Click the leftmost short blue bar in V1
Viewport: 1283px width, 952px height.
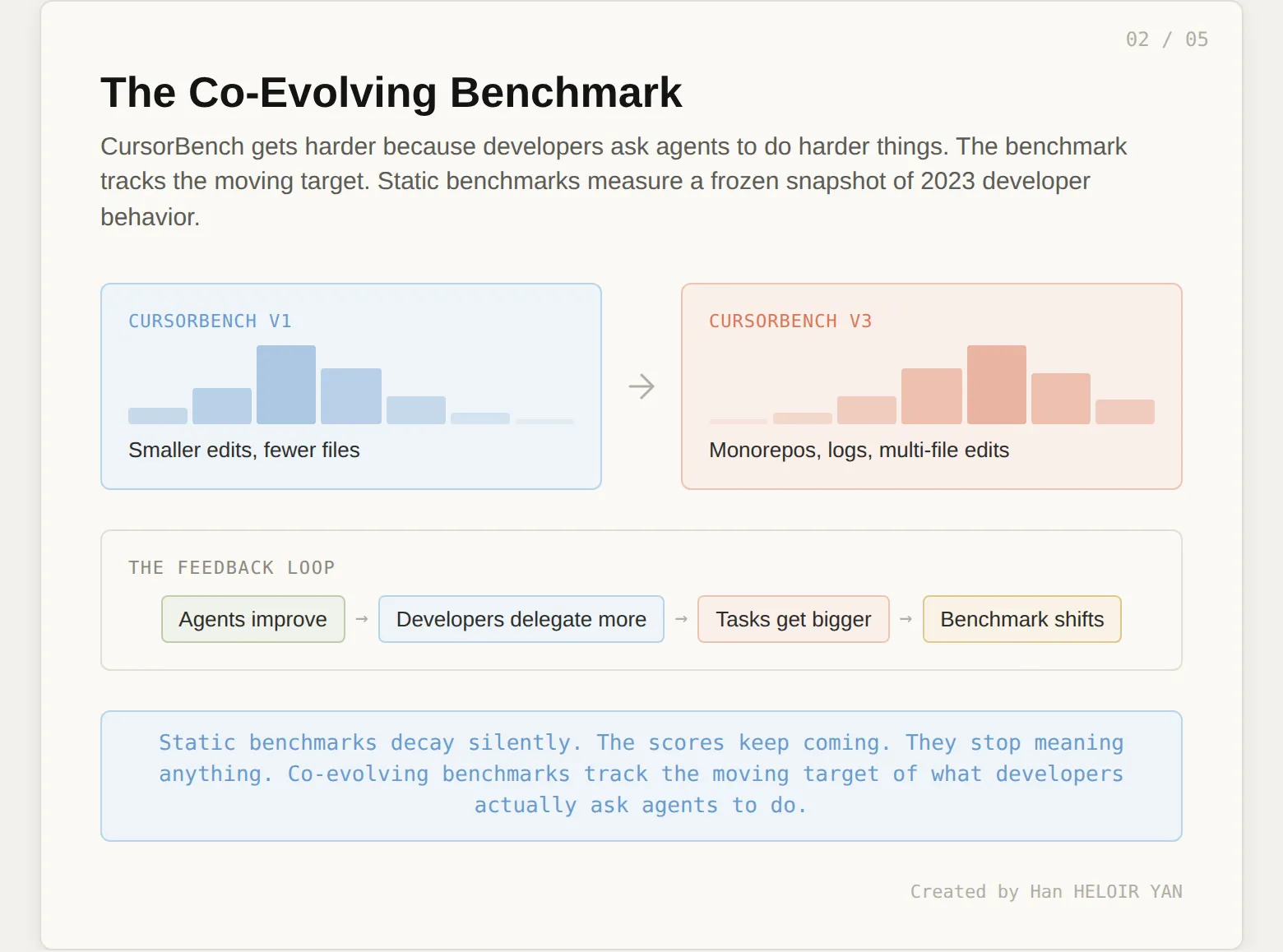point(158,416)
